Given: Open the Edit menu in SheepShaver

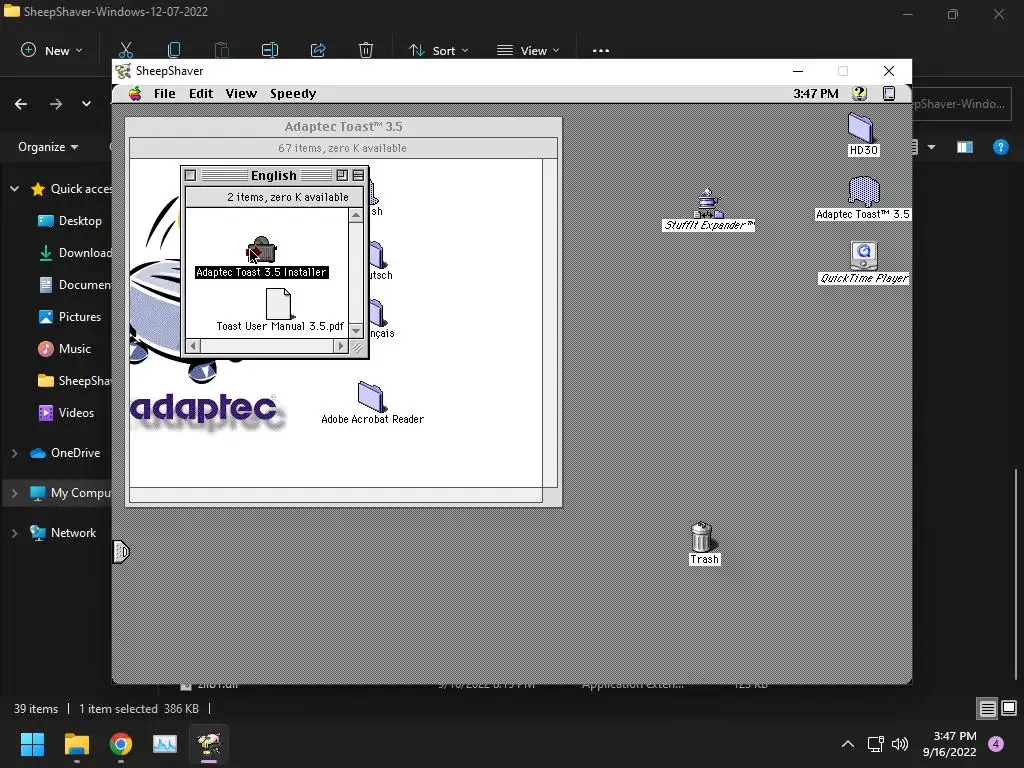Looking at the screenshot, I should (x=201, y=93).
